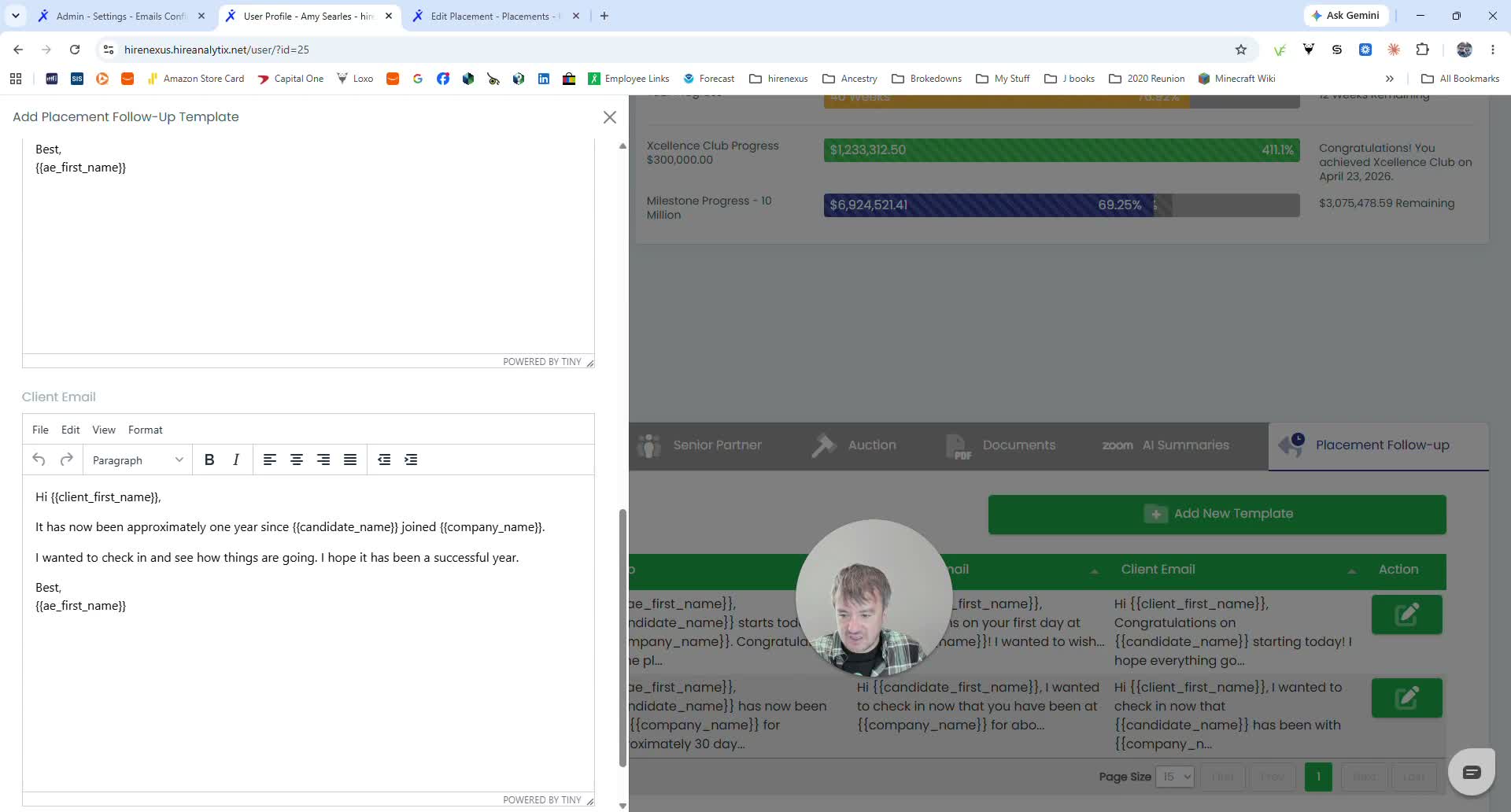Increase indent in Client Email editor
The image size is (1511, 812).
(411, 460)
